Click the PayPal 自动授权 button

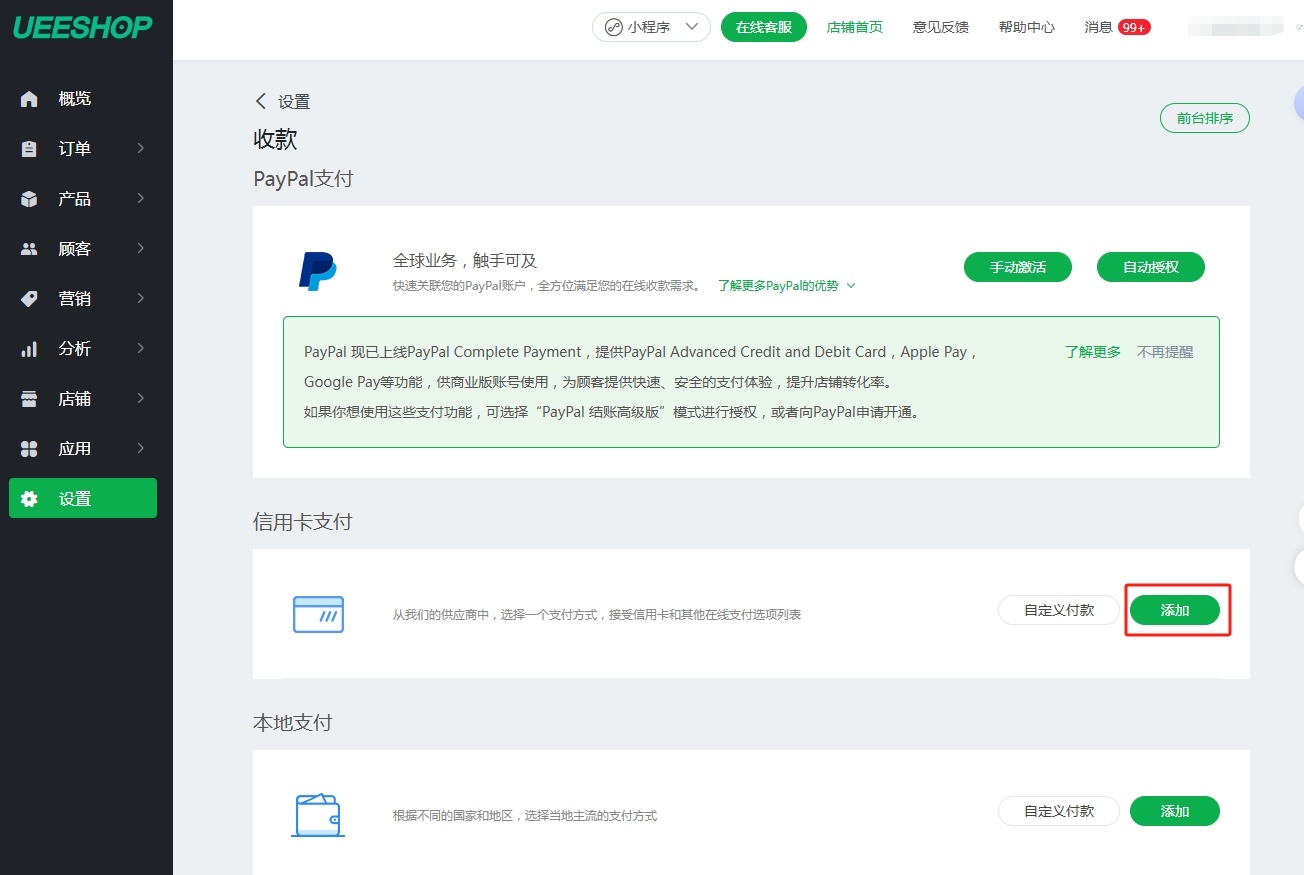coord(1150,268)
